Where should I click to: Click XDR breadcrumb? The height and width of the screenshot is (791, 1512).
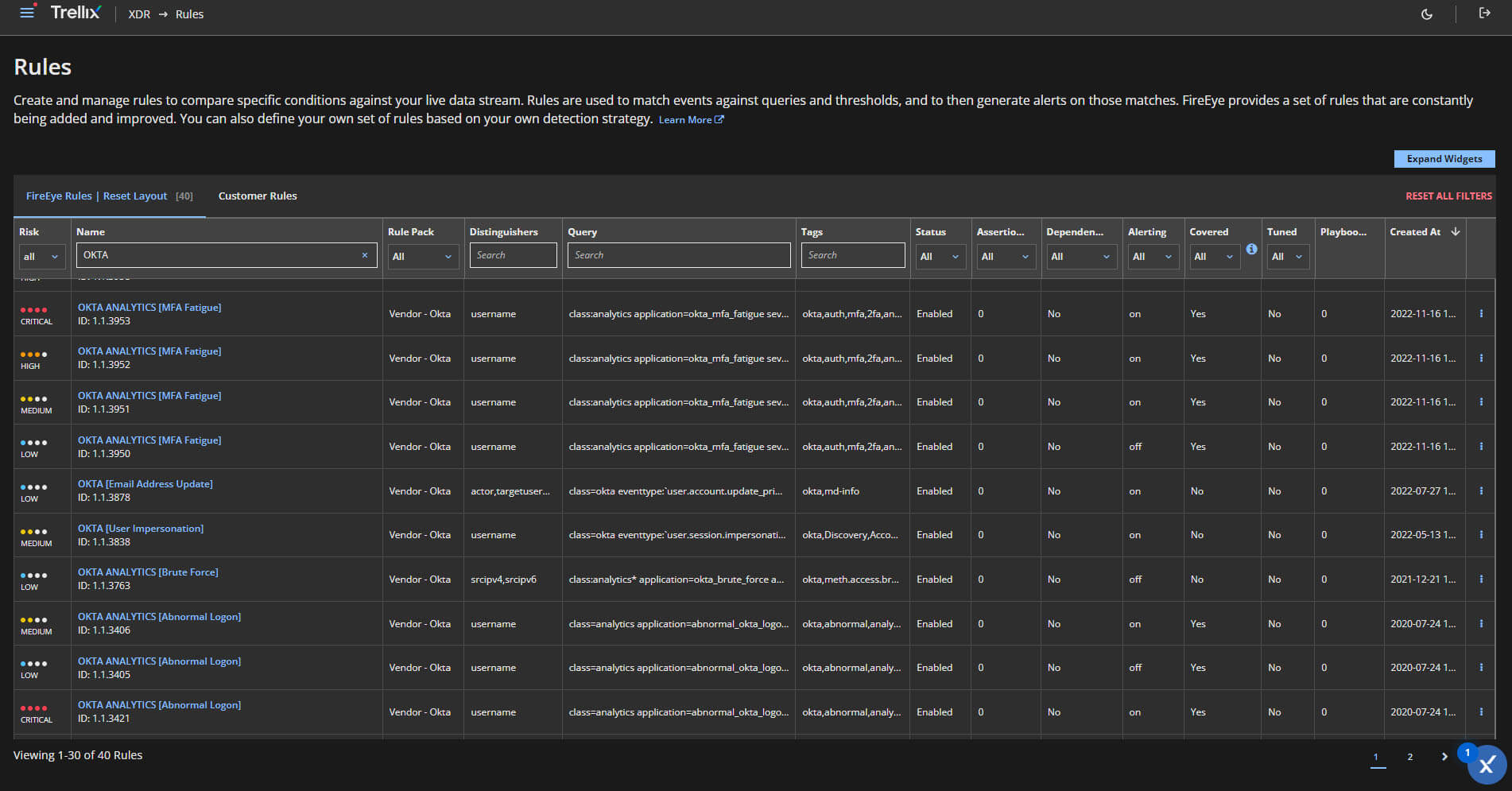[139, 14]
